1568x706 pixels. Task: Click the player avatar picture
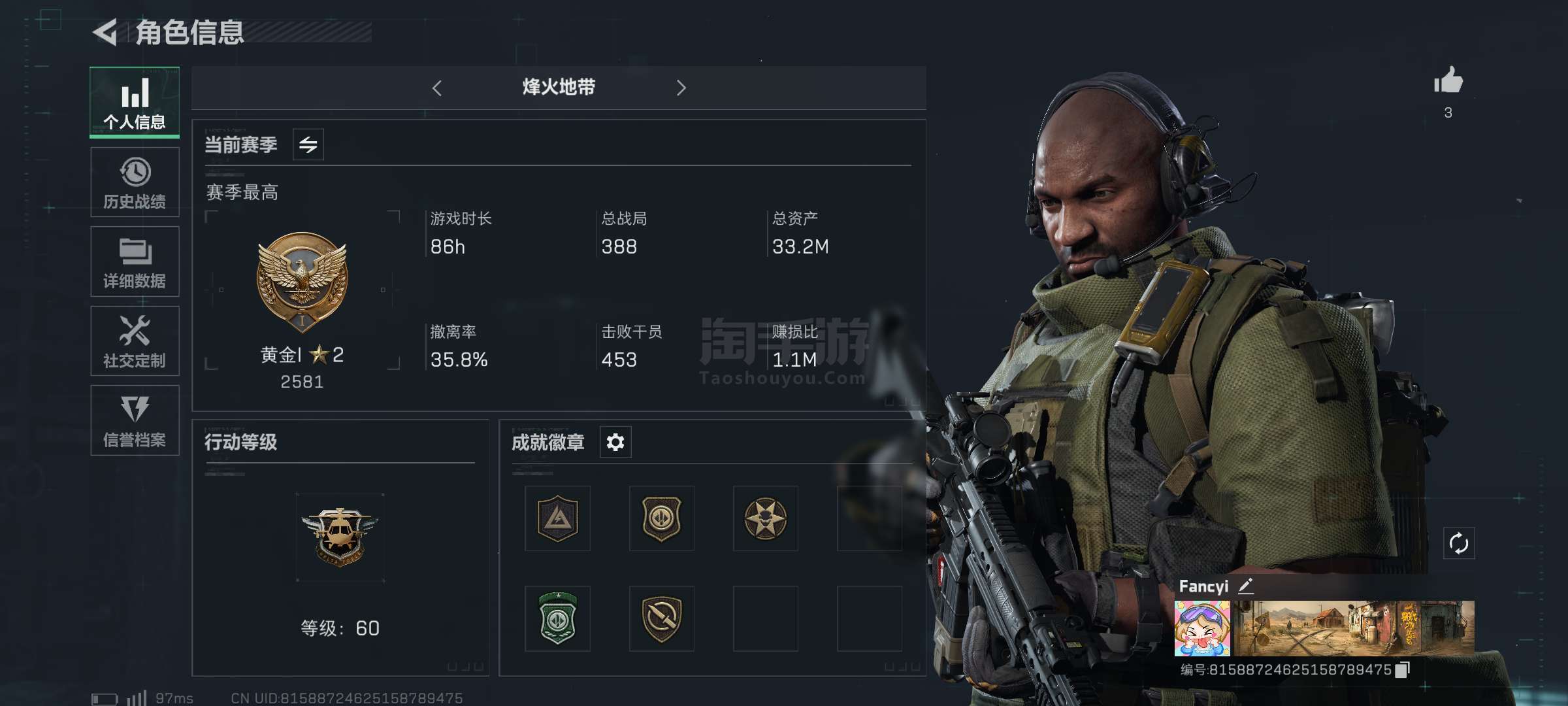[x=1202, y=628]
